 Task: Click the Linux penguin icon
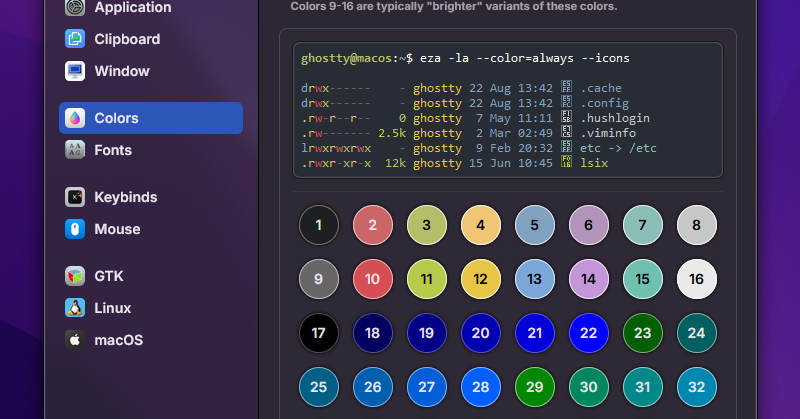(75, 308)
